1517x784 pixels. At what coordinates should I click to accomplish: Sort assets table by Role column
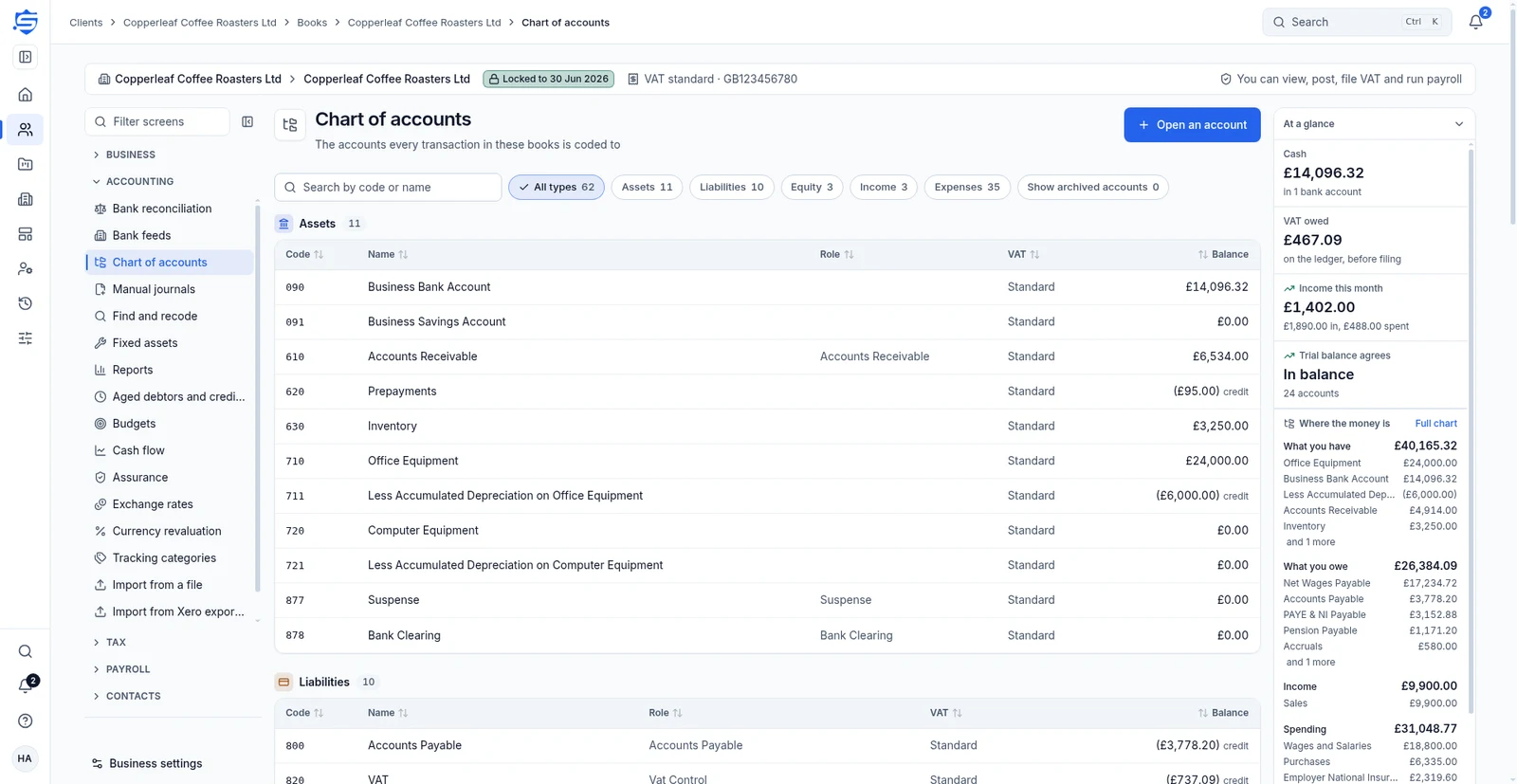836,254
